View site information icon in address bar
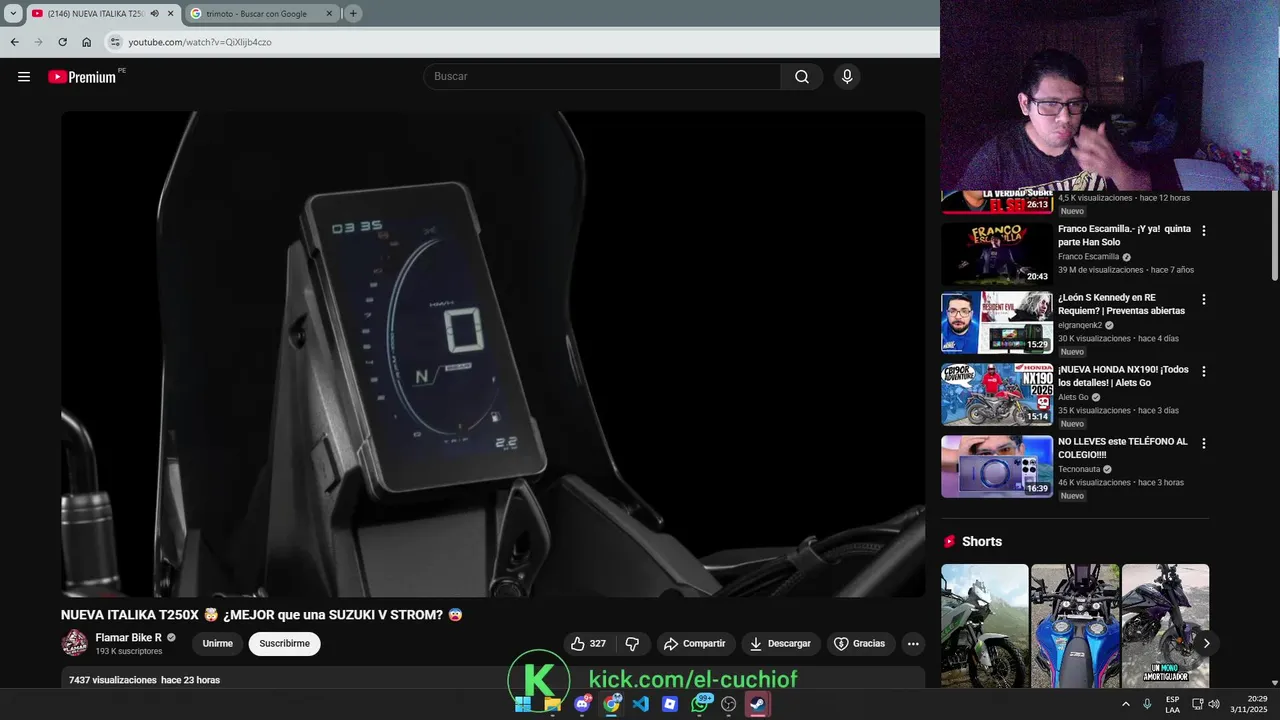Image resolution: width=1280 pixels, height=720 pixels. [x=115, y=42]
